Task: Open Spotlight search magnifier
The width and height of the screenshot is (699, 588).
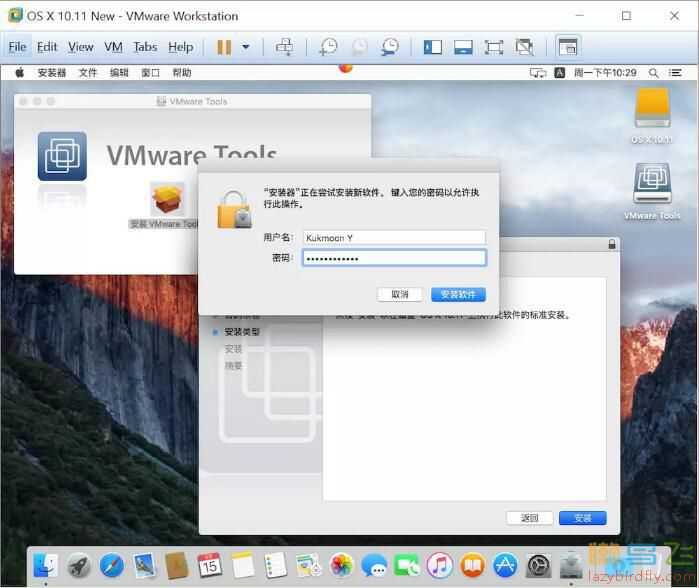Action: 654,73
